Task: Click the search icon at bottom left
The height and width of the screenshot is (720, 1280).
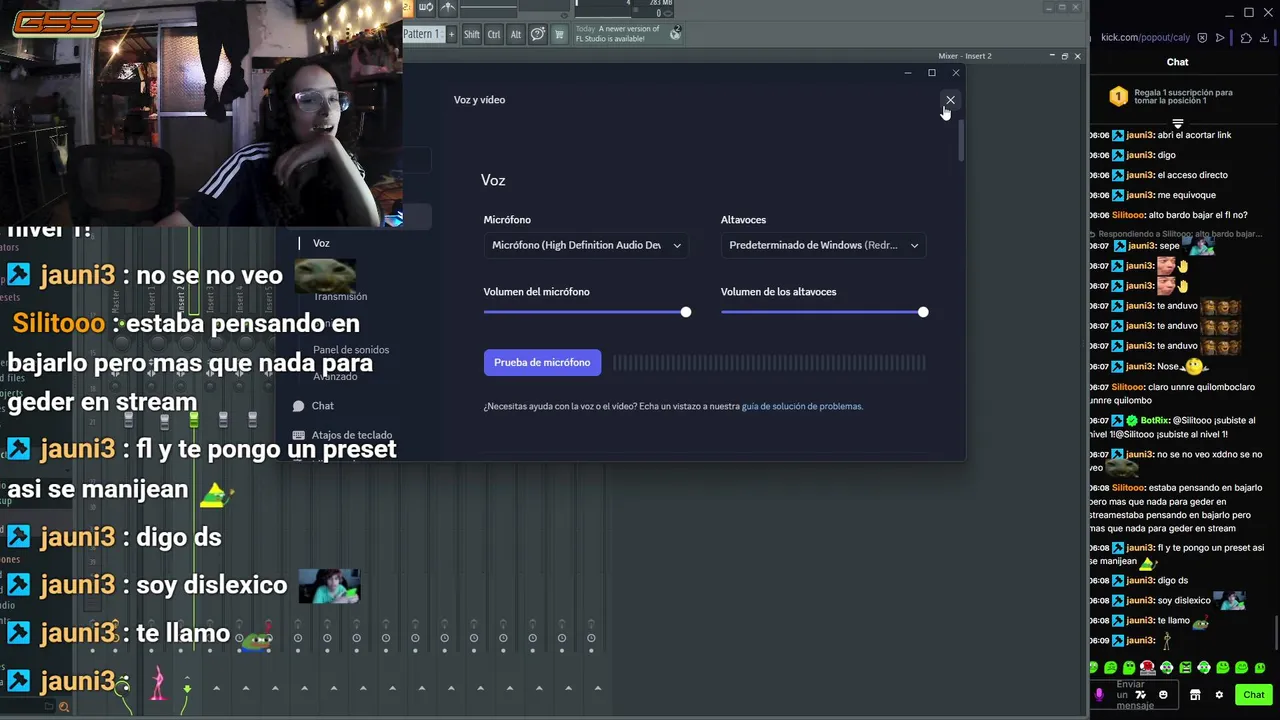Action: [x=63, y=707]
